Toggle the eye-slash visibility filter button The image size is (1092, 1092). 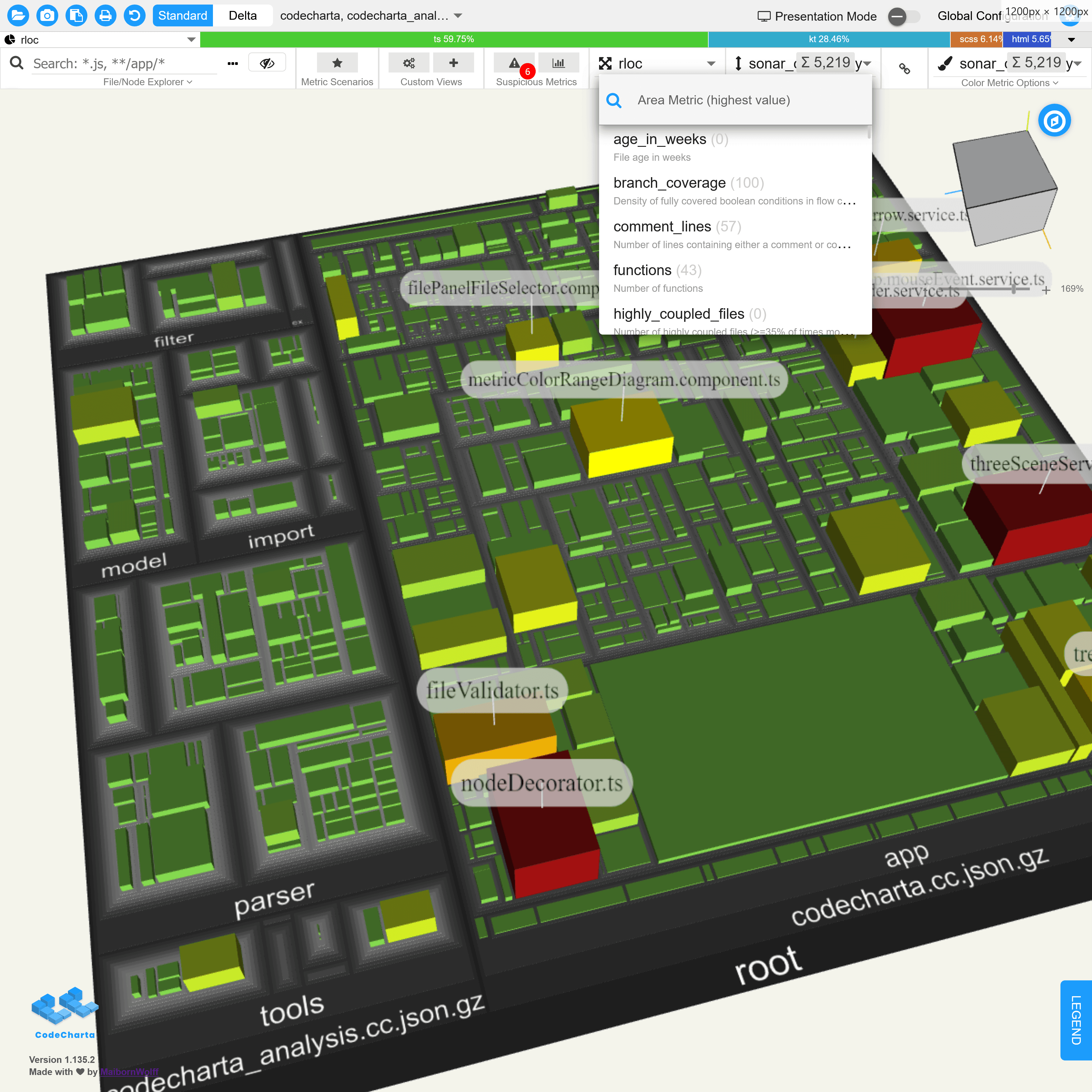pos(267,63)
